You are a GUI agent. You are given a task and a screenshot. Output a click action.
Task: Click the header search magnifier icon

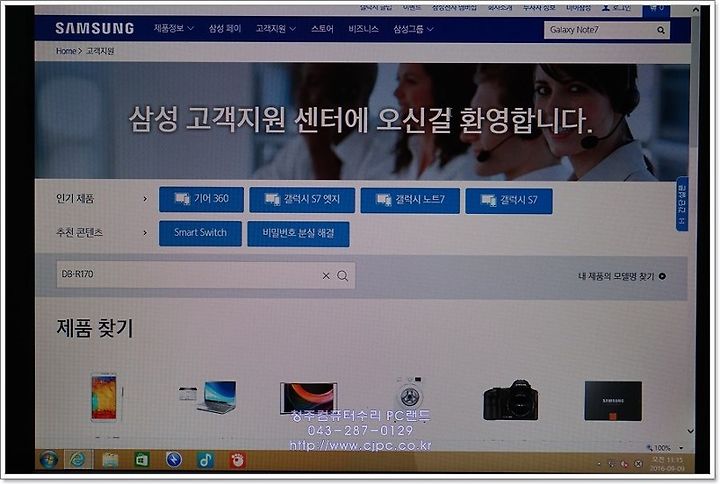click(x=661, y=30)
